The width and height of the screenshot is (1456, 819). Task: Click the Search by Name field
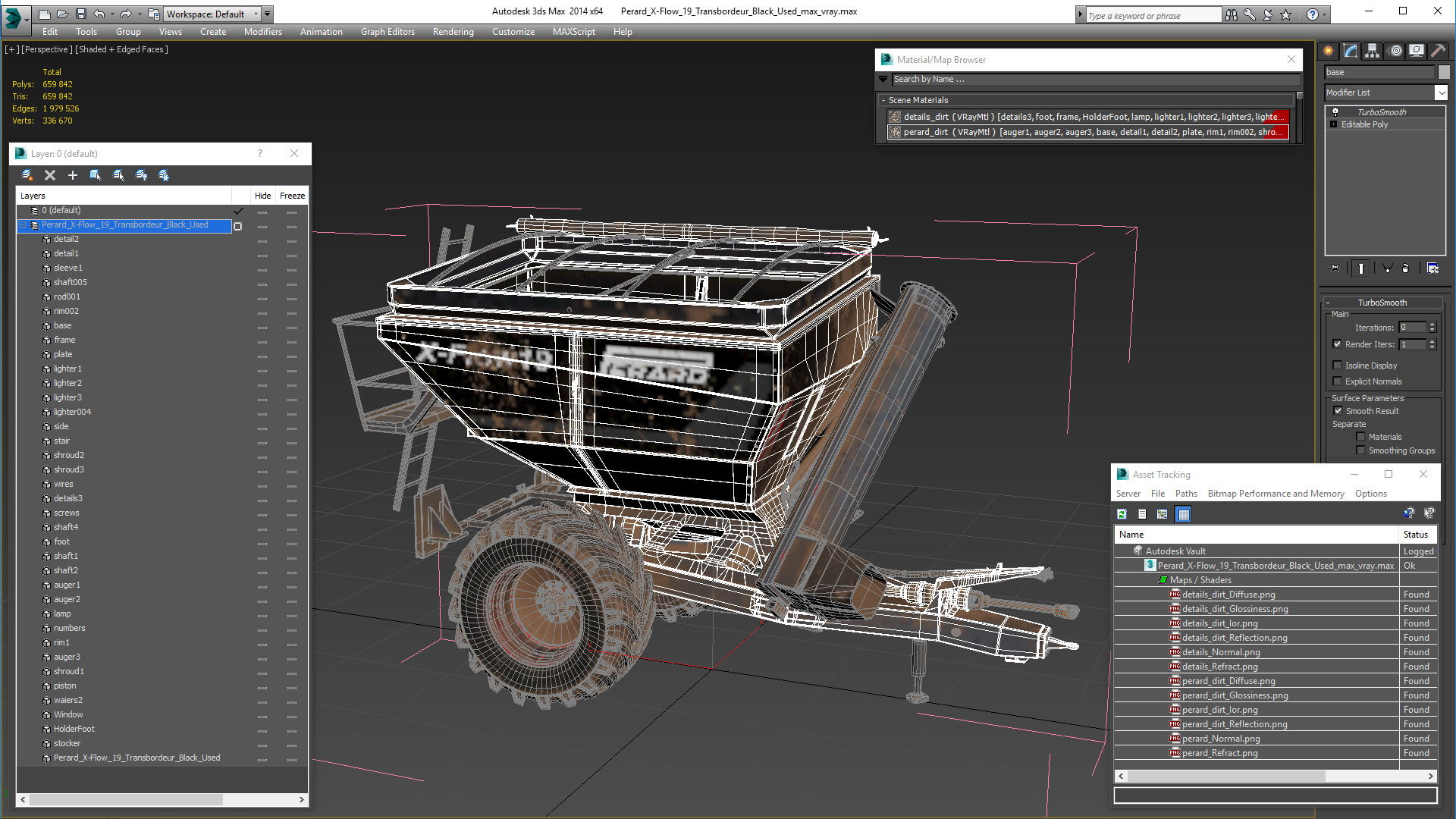pos(1095,79)
